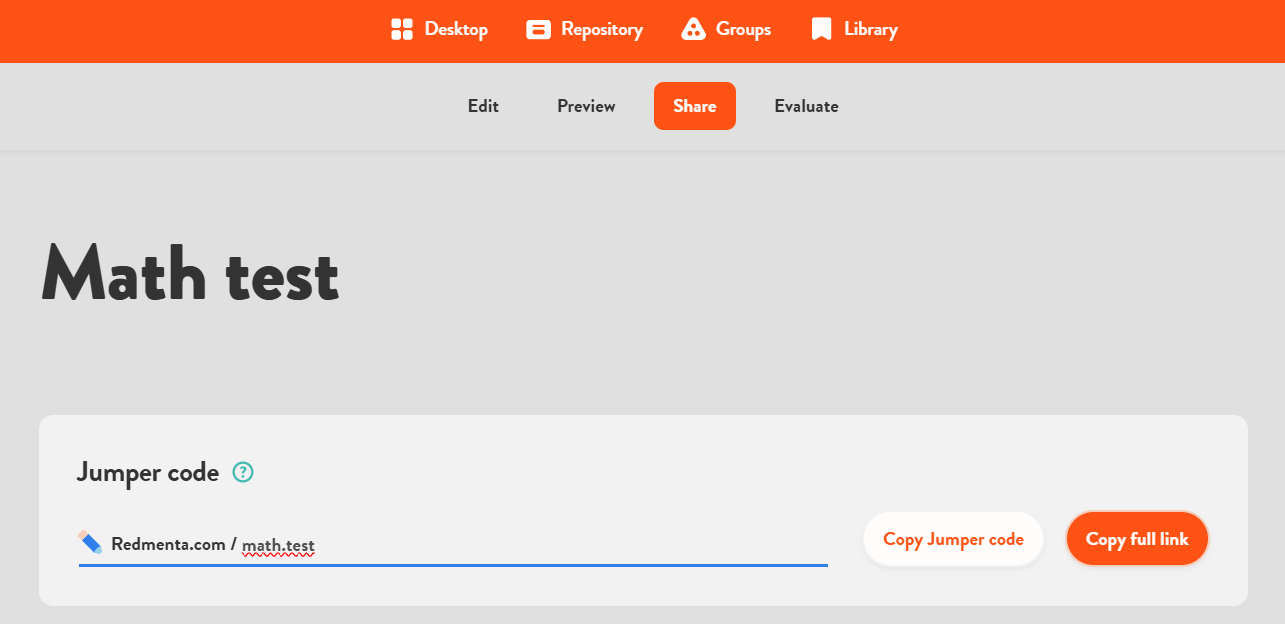Screen dimensions: 1285x624
Task: Select the Share tab
Action: point(695,106)
